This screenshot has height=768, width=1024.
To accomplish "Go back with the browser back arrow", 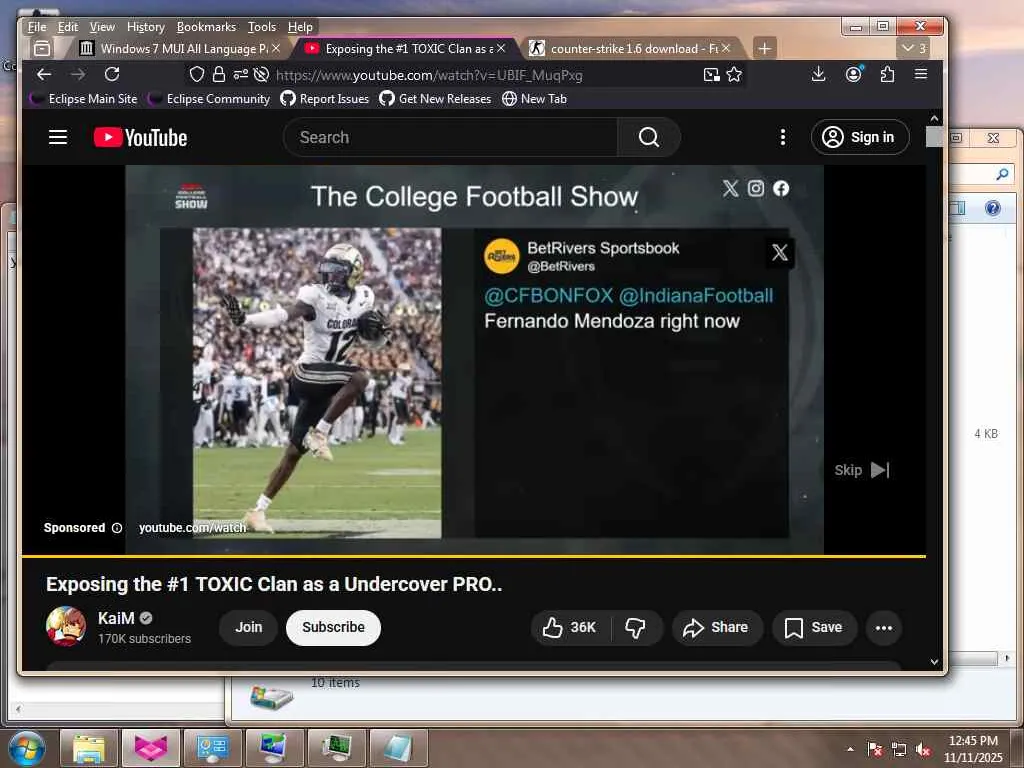I will click(x=44, y=74).
